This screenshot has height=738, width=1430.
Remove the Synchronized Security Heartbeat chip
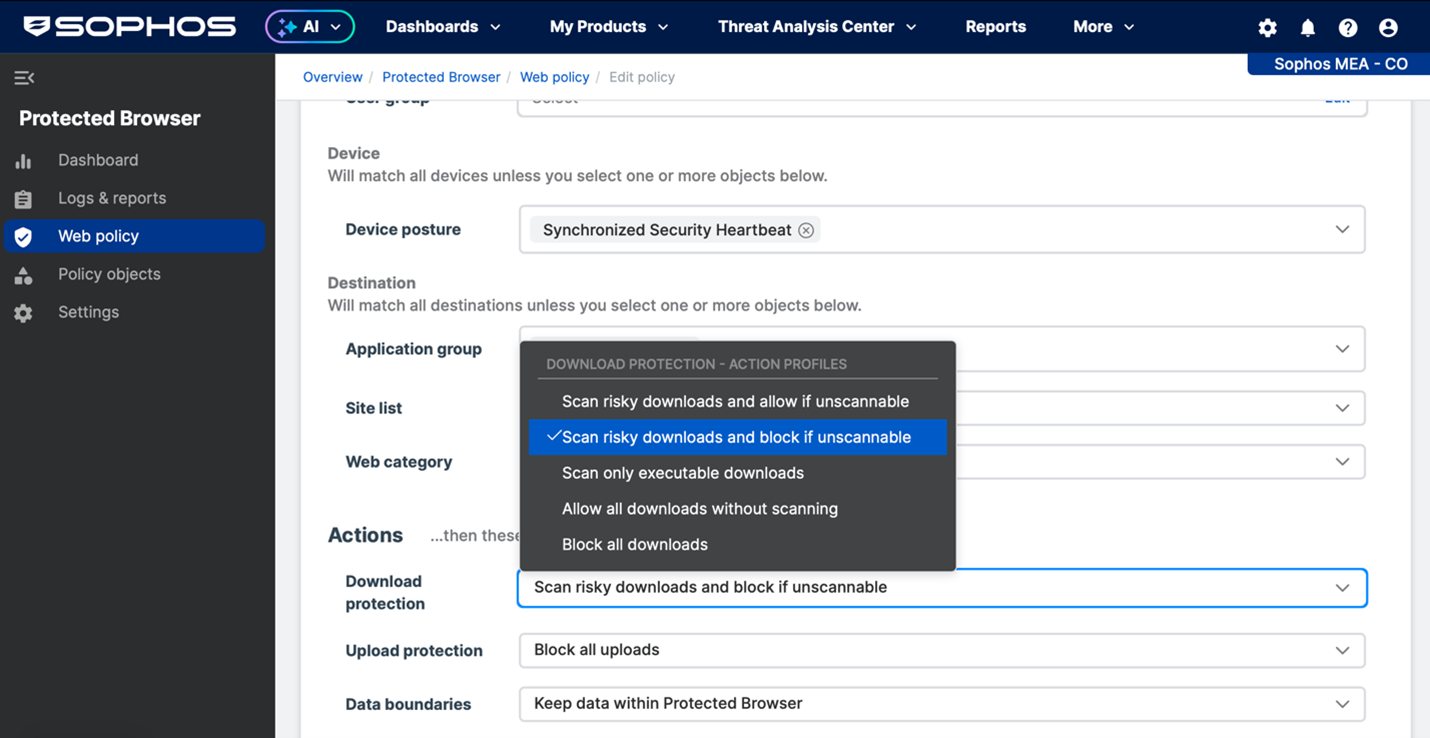[x=806, y=229]
